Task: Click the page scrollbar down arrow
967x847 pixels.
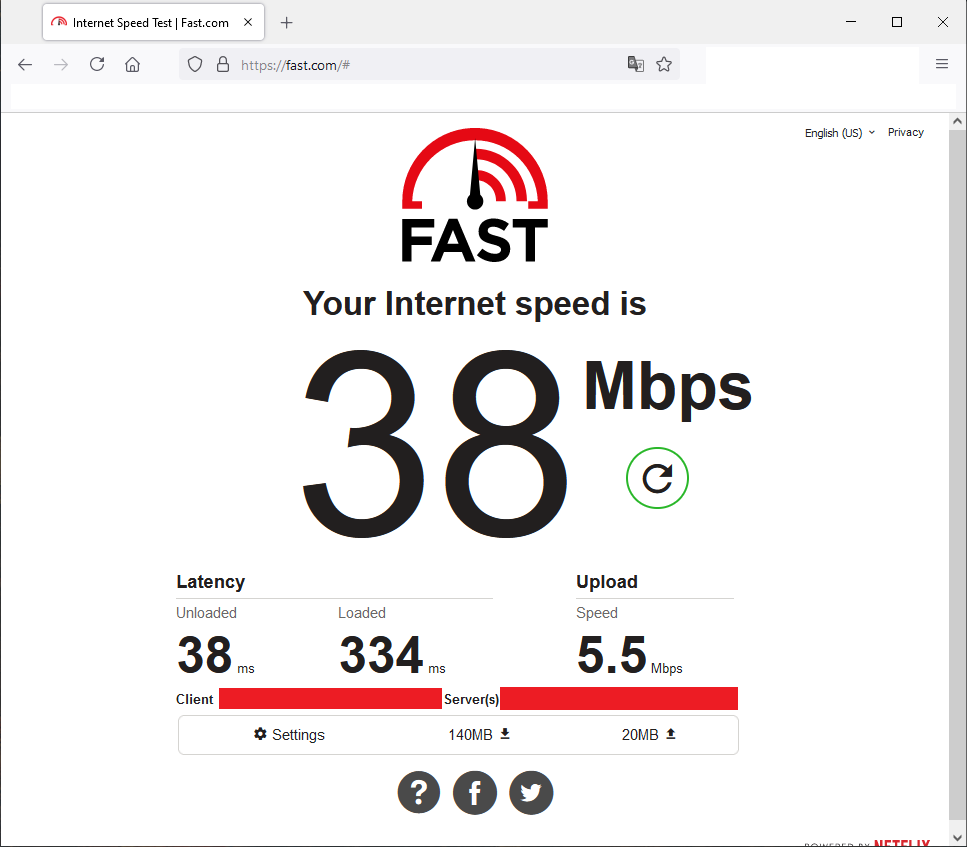Action: 957,838
